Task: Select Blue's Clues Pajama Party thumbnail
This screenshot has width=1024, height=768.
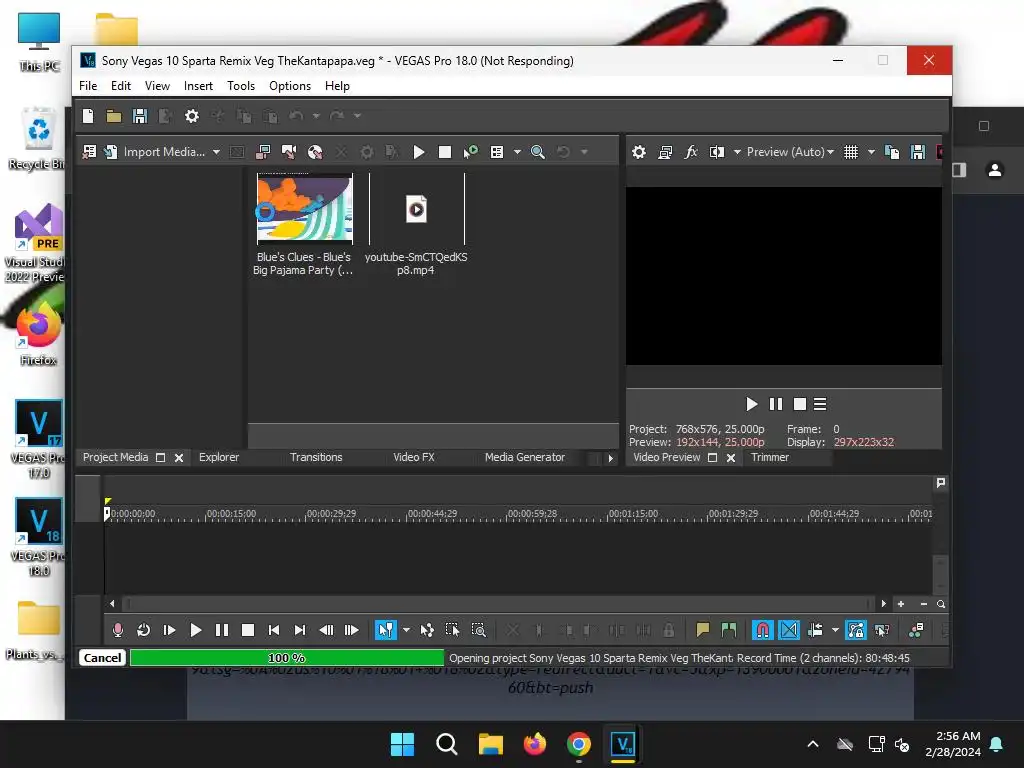Action: pyautogui.click(x=304, y=208)
